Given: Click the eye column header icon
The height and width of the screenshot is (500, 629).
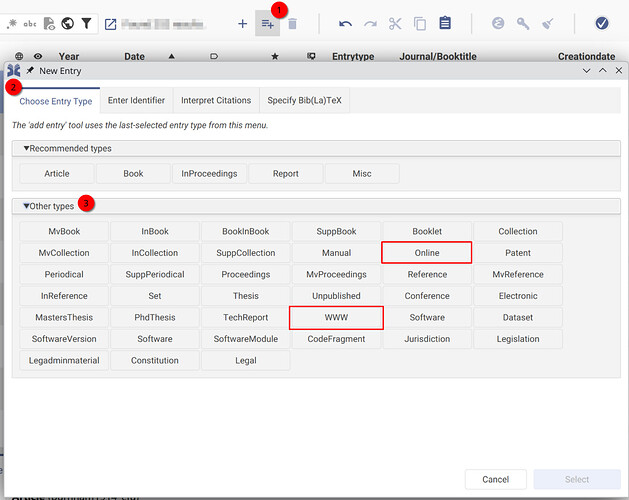Looking at the screenshot, I should [x=38, y=56].
